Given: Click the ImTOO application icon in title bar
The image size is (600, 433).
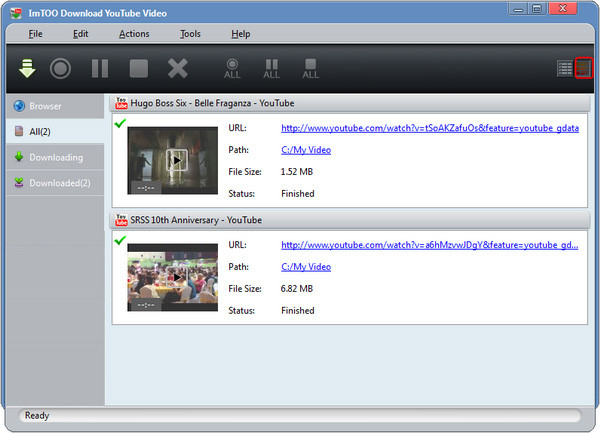Looking at the screenshot, I should click(x=16, y=13).
